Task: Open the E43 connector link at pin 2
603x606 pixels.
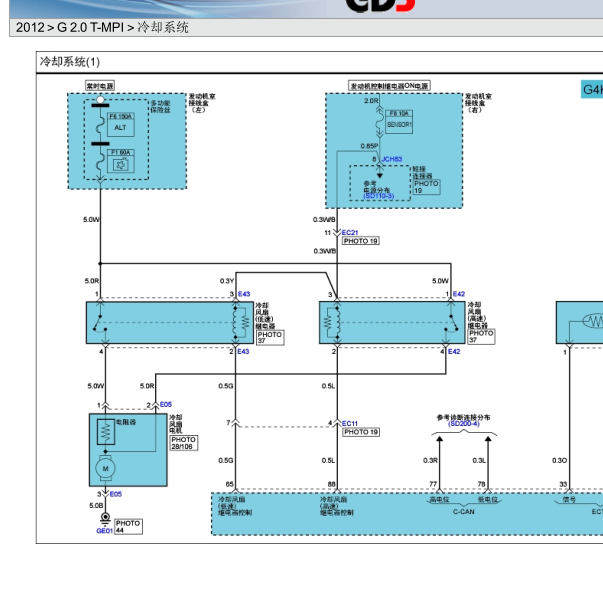Action: point(243,351)
